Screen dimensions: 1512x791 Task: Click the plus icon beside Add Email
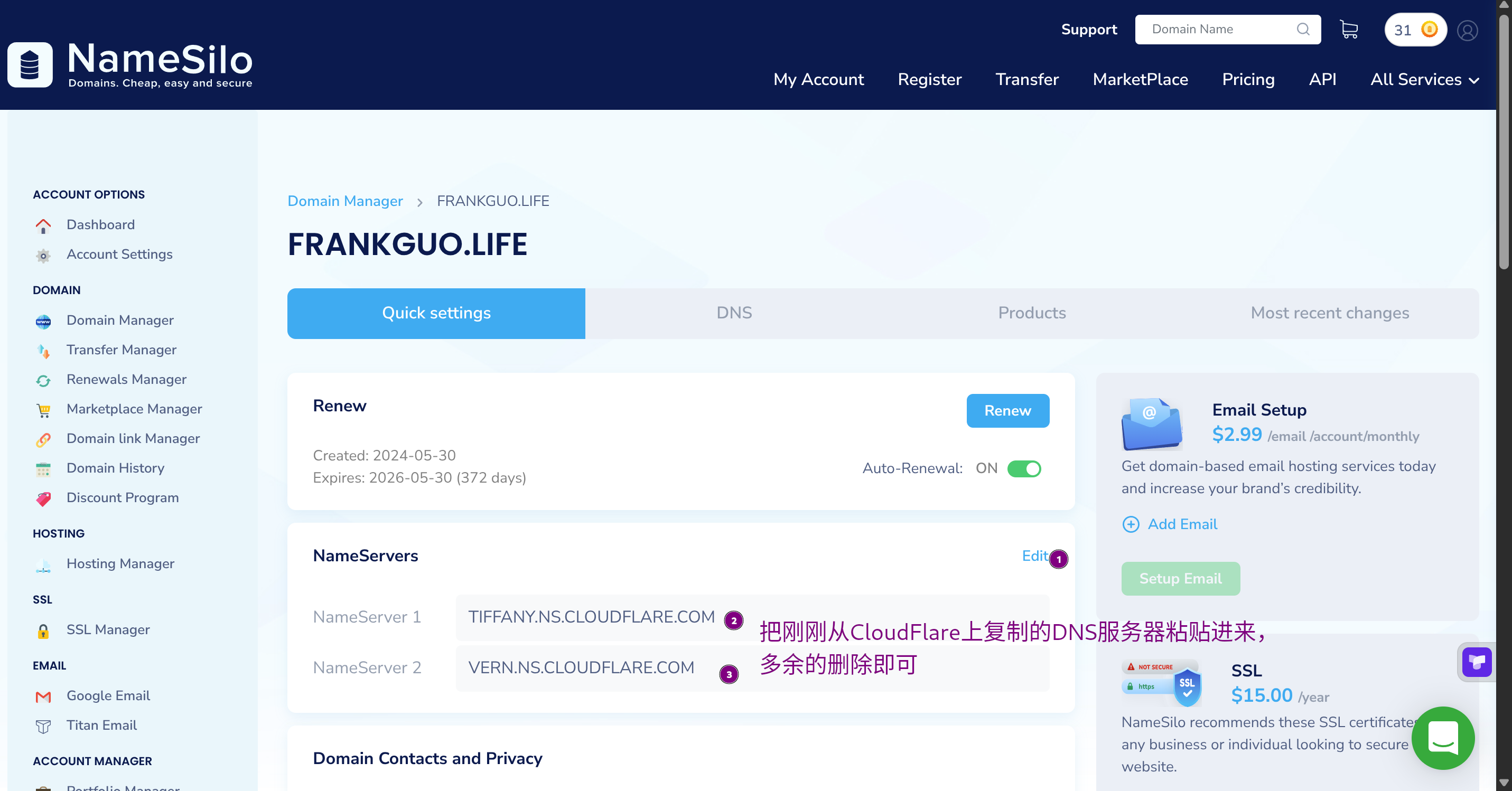point(1130,524)
